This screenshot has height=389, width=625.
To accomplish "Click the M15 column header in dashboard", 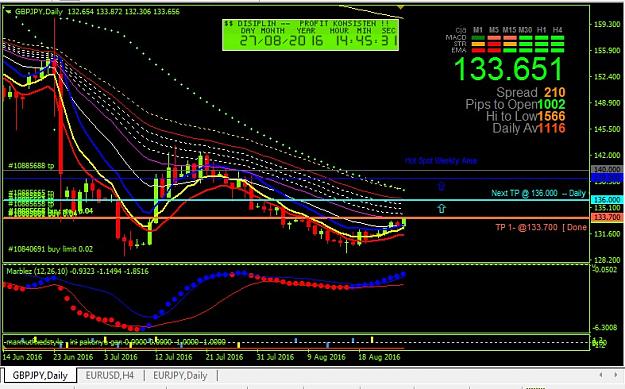I will [509, 30].
